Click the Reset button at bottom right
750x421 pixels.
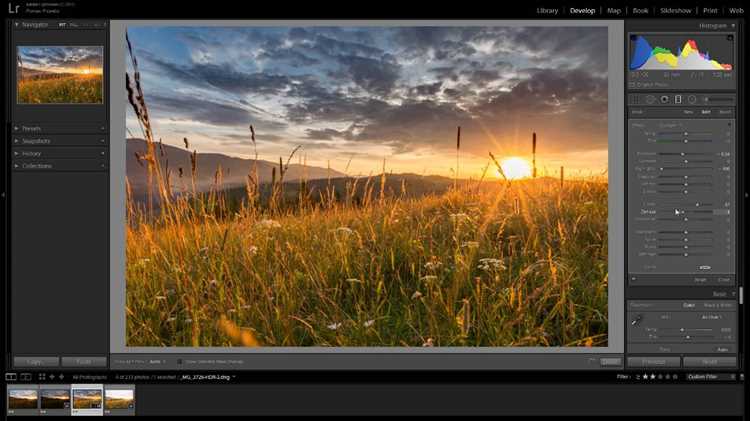pyautogui.click(x=709, y=362)
